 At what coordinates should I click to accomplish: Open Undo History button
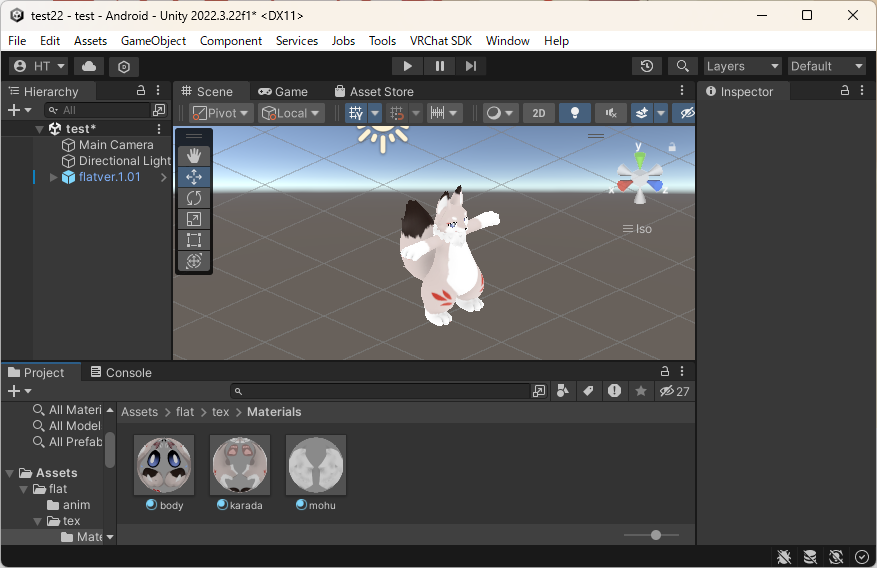coord(647,67)
